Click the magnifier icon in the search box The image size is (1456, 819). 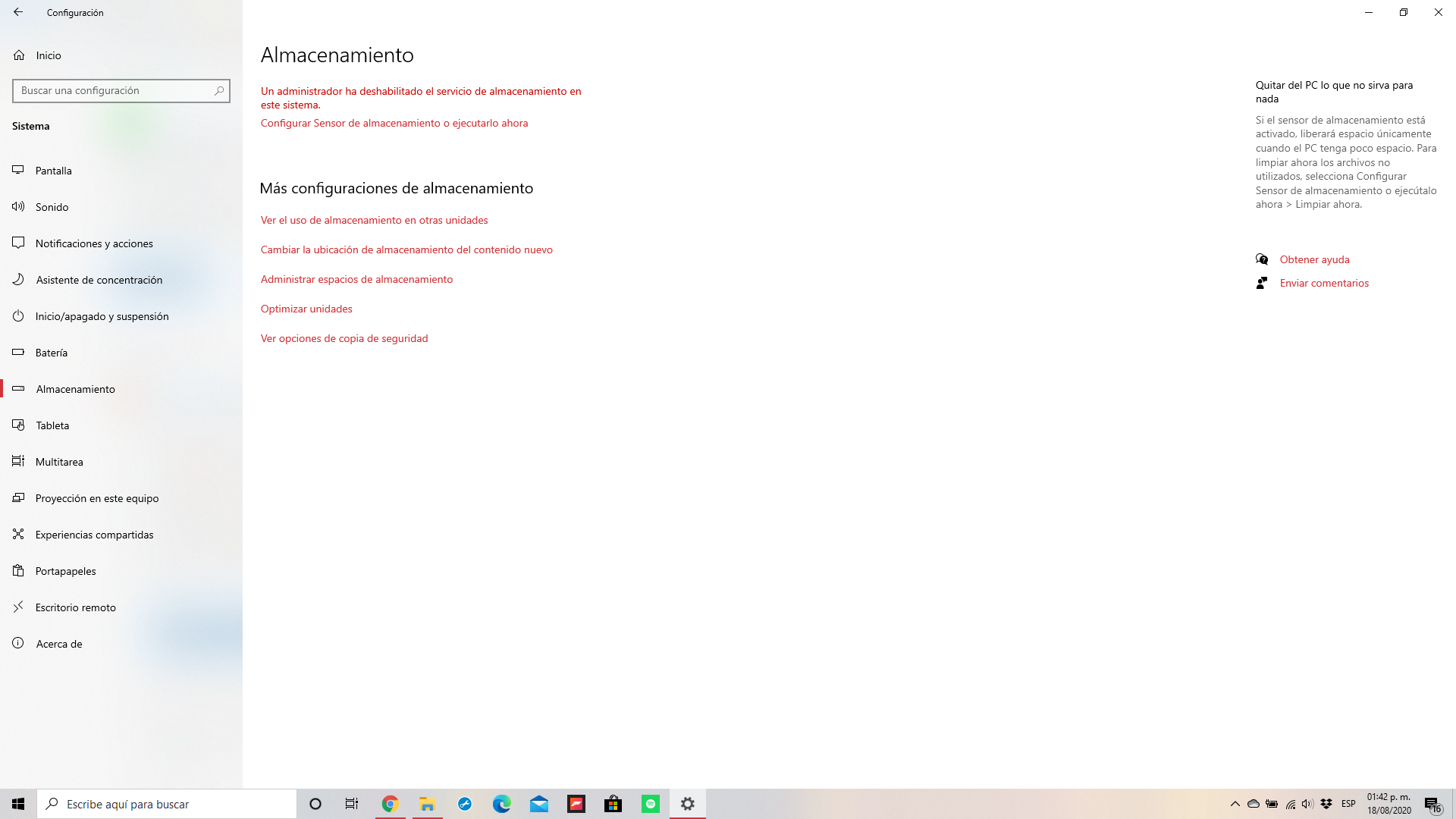point(219,90)
